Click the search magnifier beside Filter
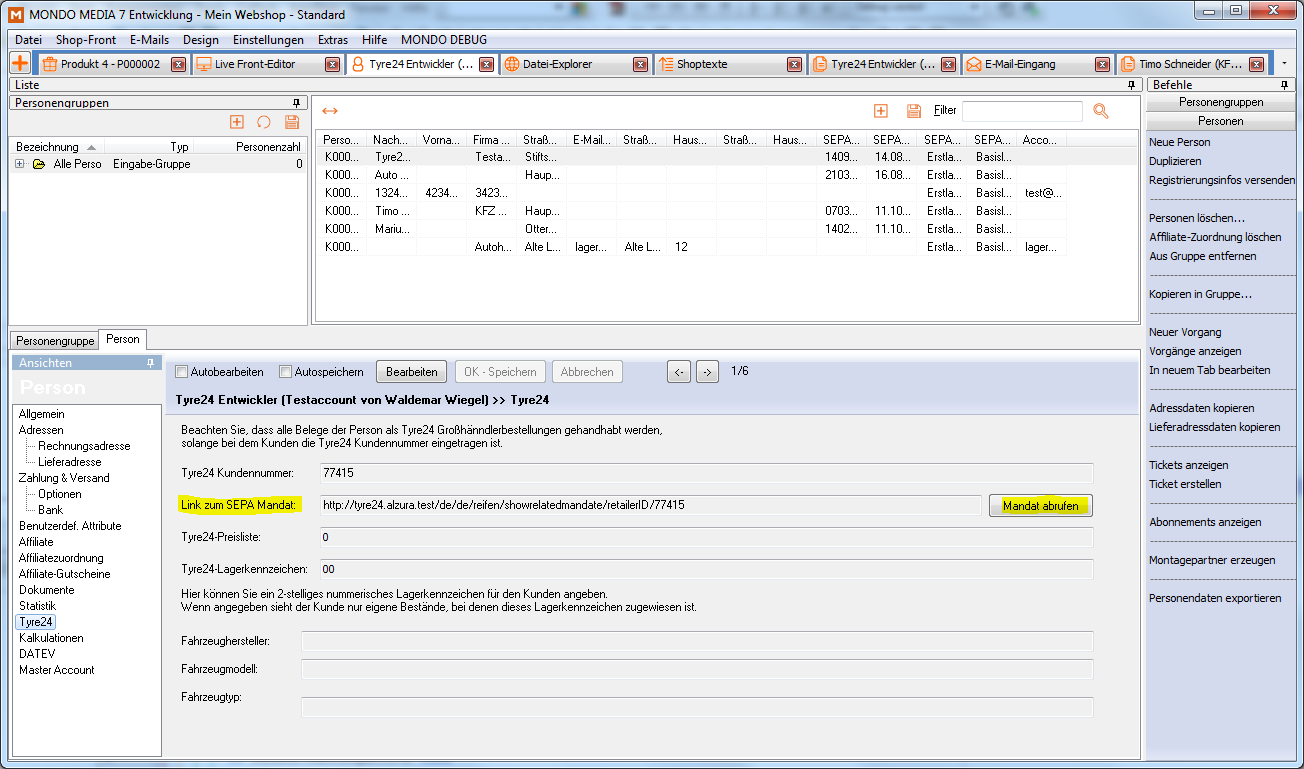The height and width of the screenshot is (769, 1304). pos(1101,111)
